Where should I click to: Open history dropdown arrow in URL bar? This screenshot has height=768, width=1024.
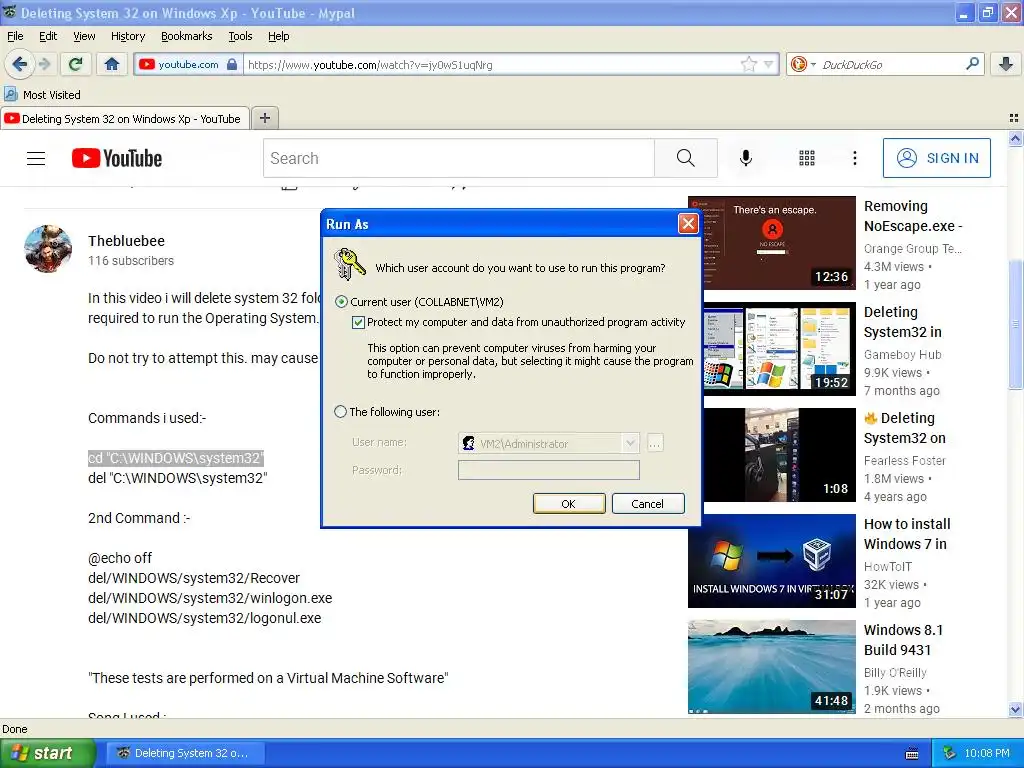pos(769,64)
